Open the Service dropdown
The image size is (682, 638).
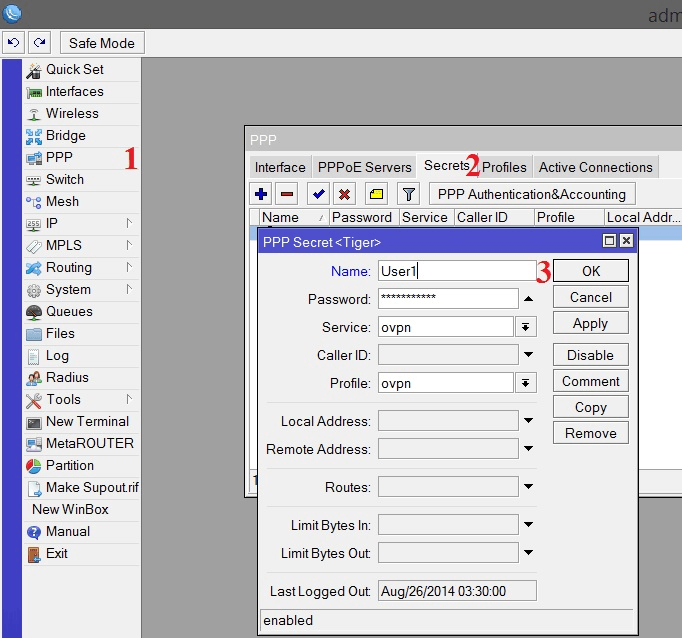(525, 327)
